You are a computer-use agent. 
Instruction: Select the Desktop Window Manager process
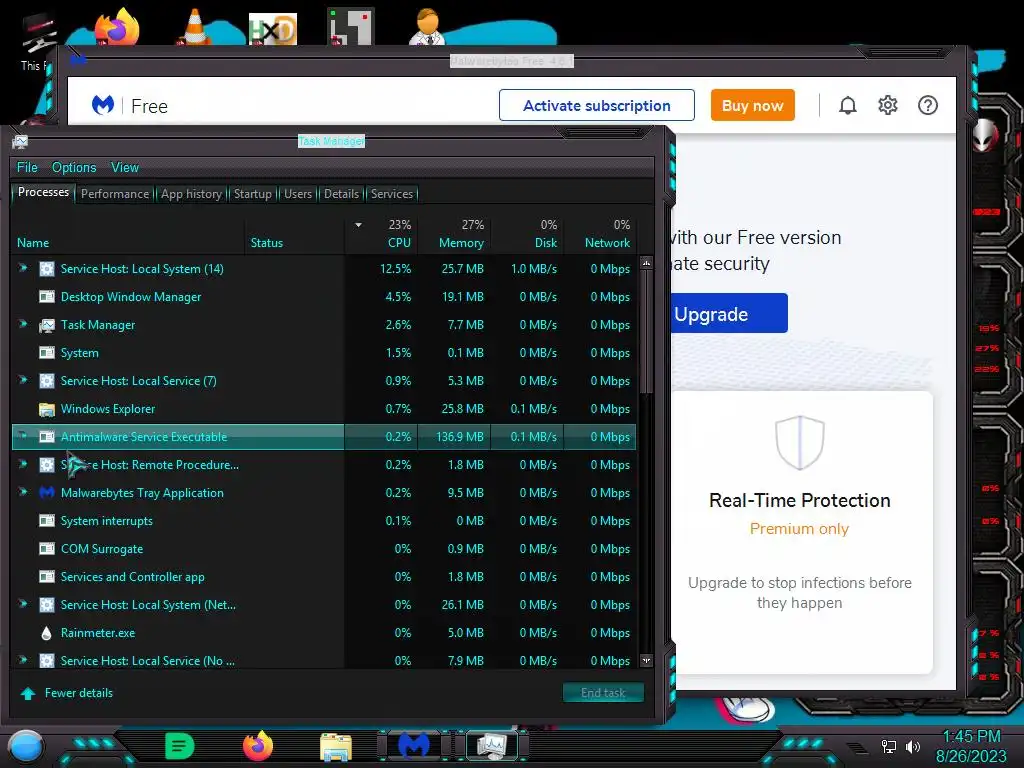[324, 297]
